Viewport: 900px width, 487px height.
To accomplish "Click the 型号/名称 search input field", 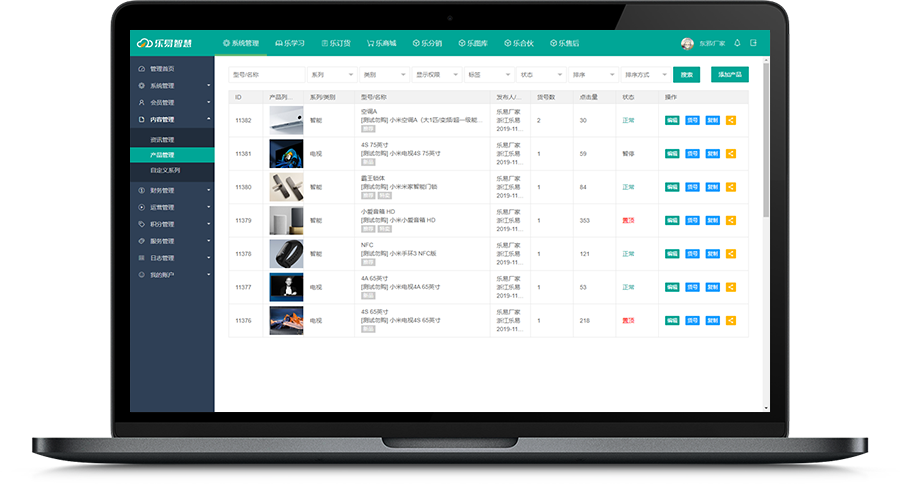I will (x=266, y=75).
